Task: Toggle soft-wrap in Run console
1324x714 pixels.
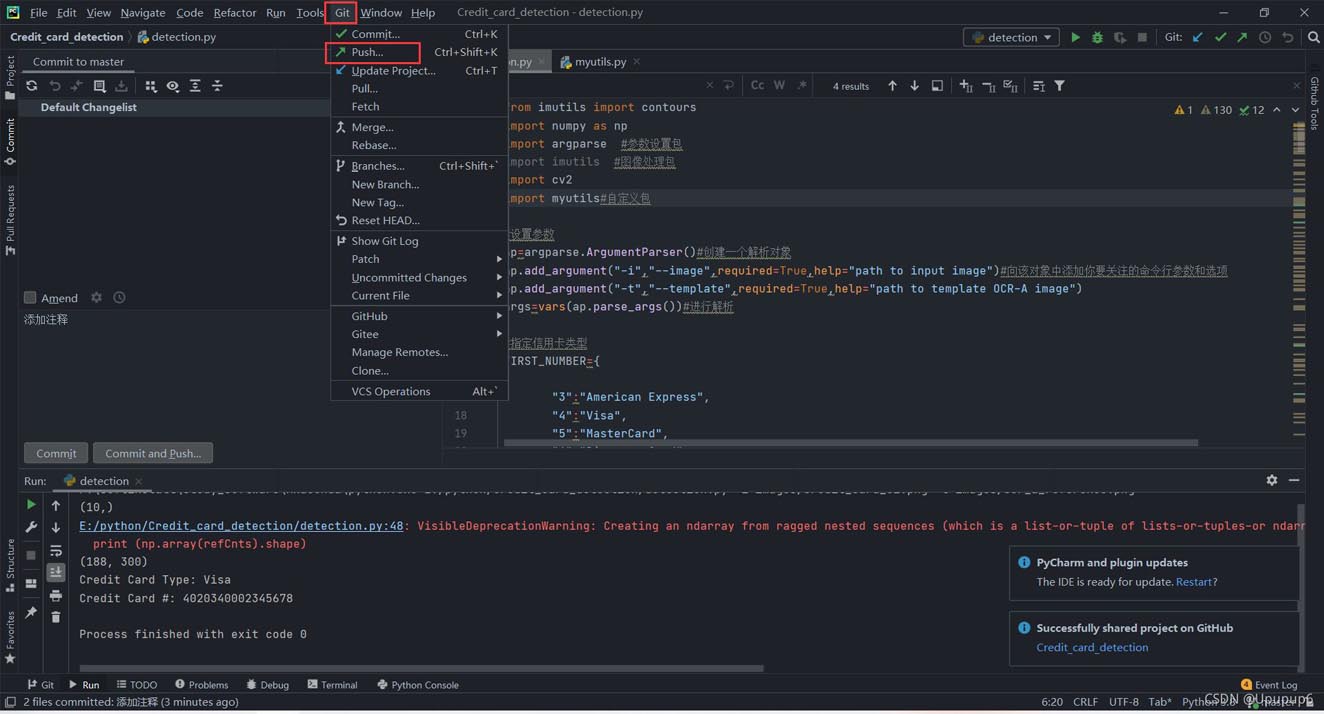Action: [x=56, y=551]
